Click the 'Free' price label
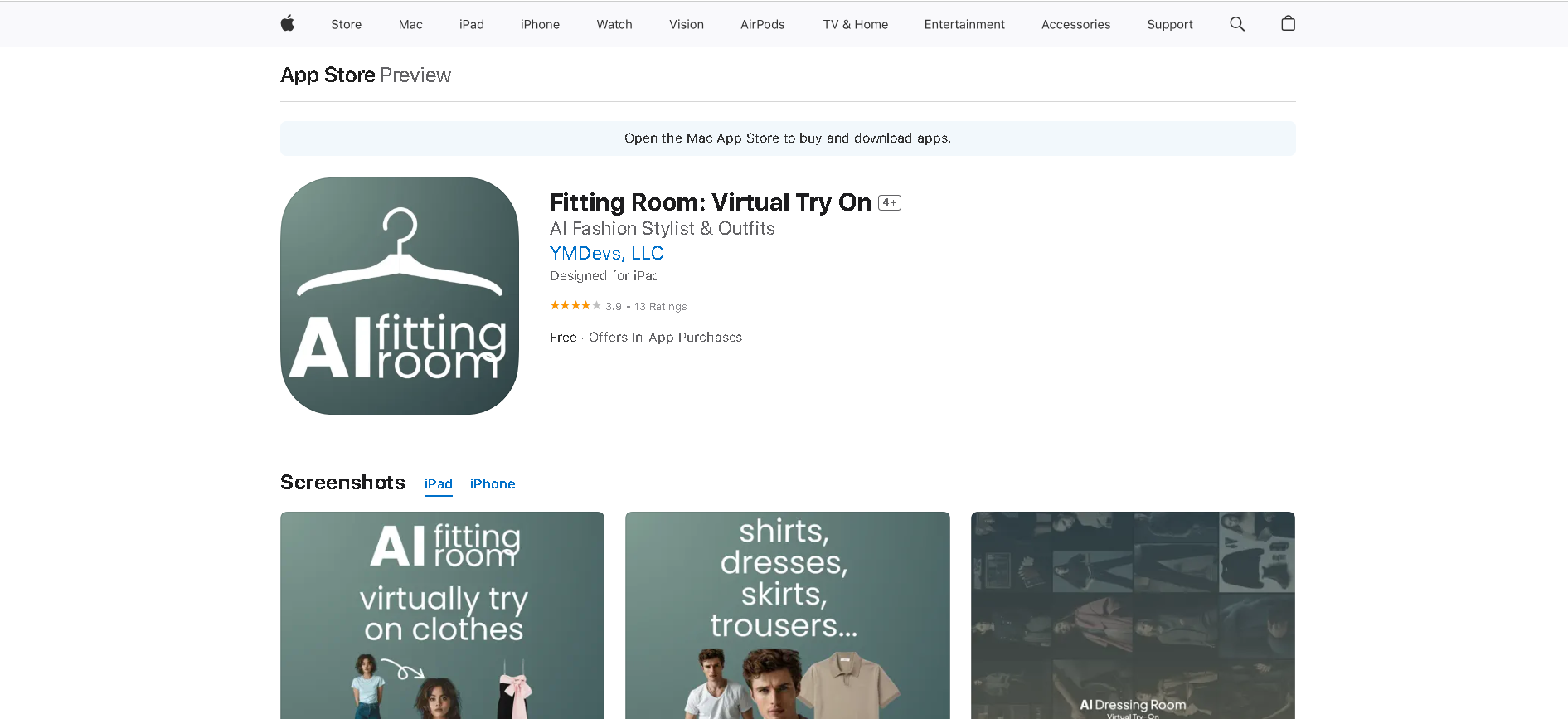 (x=563, y=338)
